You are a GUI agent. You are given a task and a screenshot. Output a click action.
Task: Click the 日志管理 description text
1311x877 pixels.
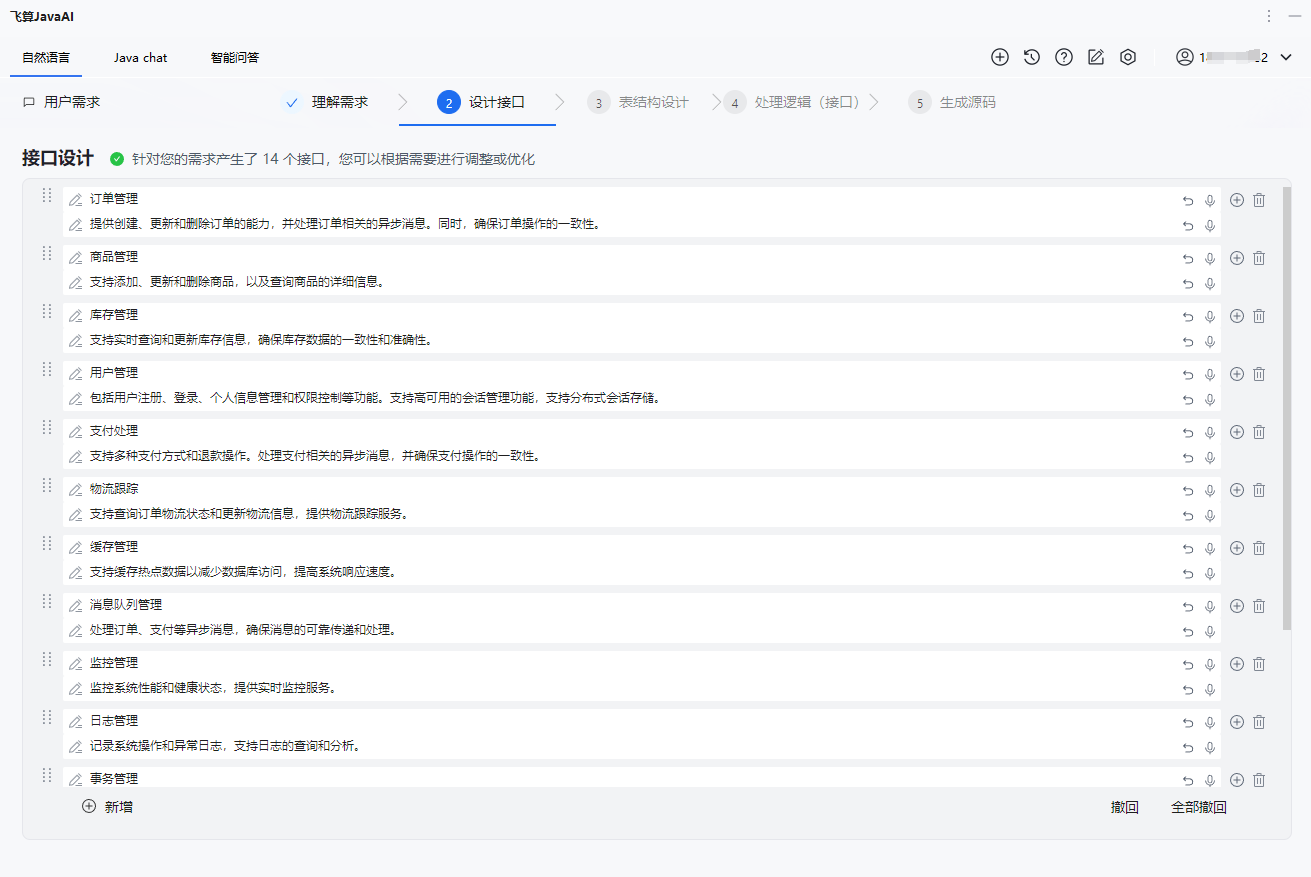pos(225,746)
